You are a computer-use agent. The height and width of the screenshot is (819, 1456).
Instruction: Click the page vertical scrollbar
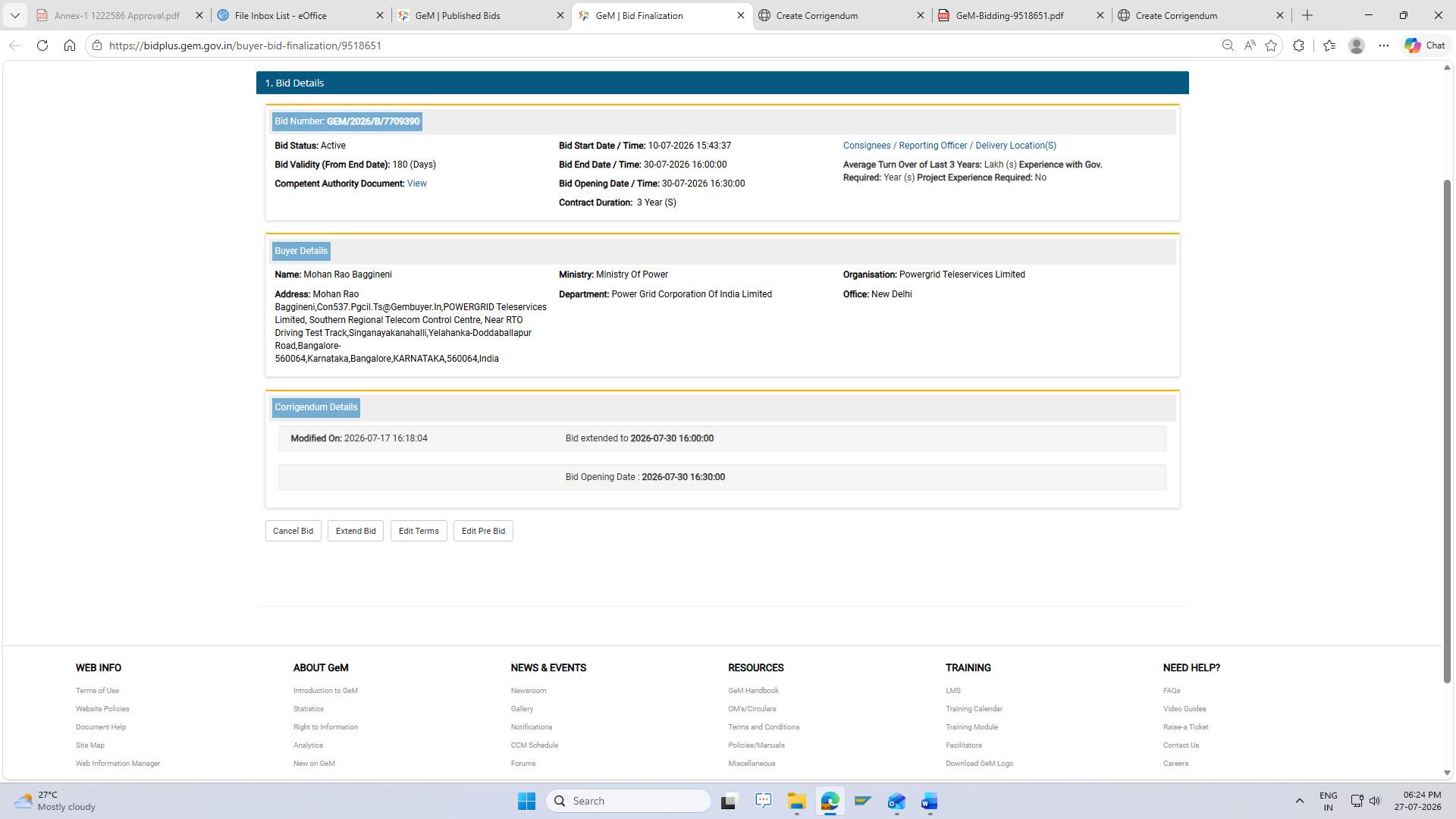click(1447, 431)
